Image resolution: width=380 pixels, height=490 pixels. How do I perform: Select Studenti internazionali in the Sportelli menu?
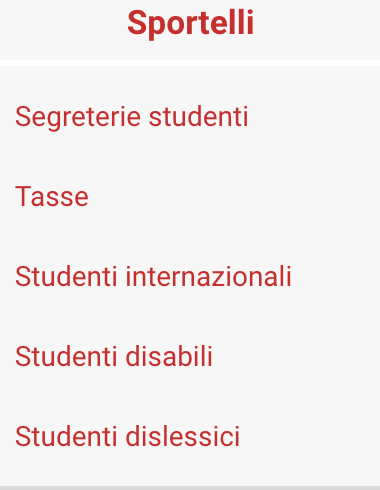[x=153, y=277]
